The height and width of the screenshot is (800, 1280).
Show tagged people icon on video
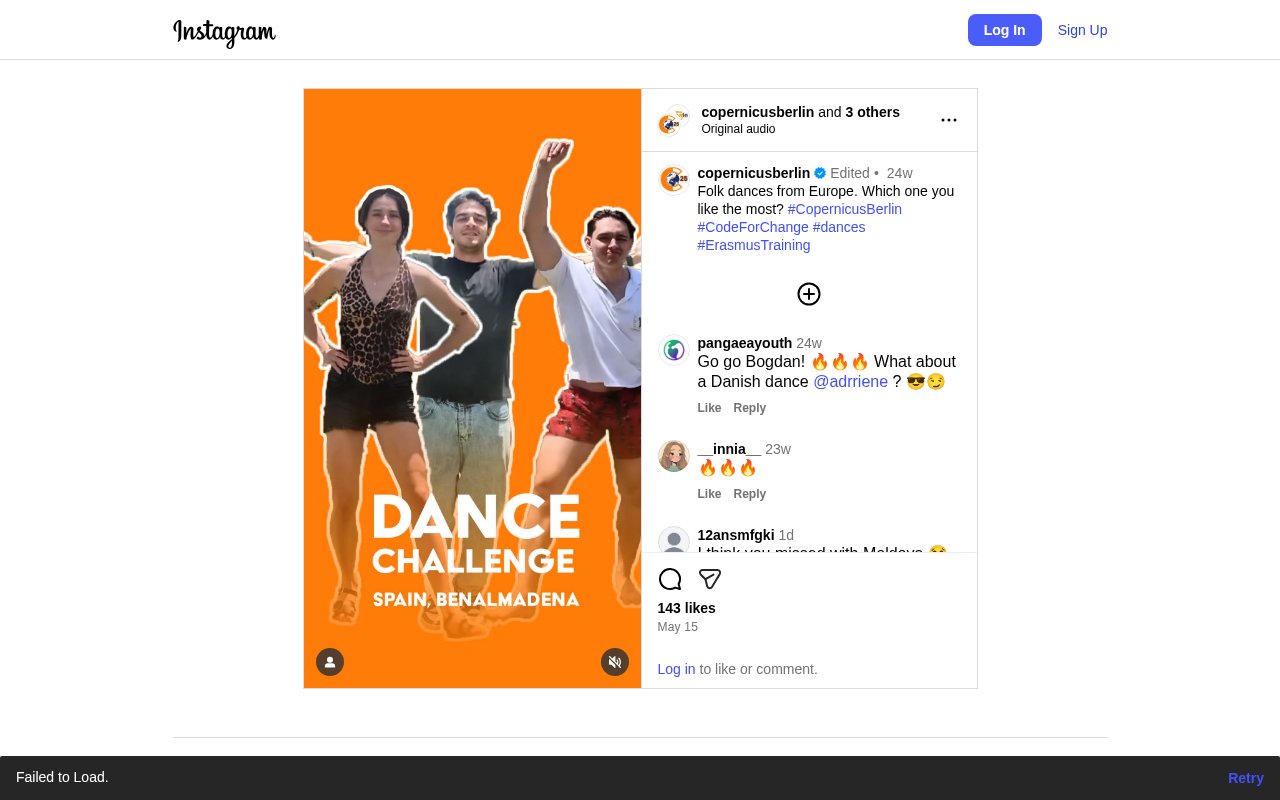point(330,662)
